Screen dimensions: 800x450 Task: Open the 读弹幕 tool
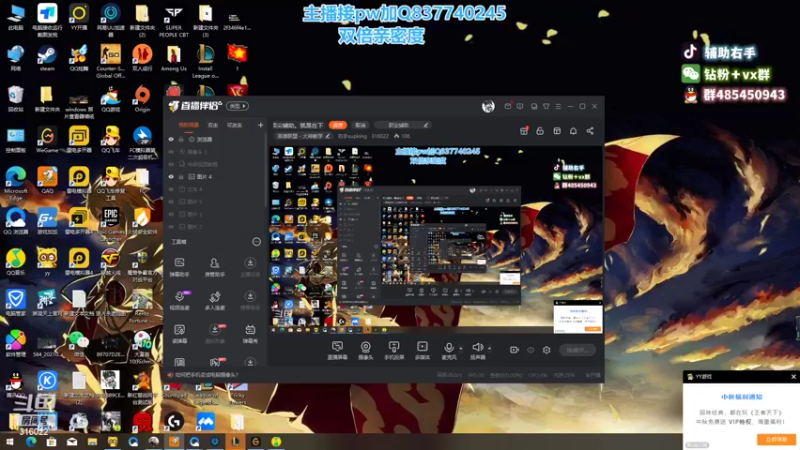tap(179, 334)
